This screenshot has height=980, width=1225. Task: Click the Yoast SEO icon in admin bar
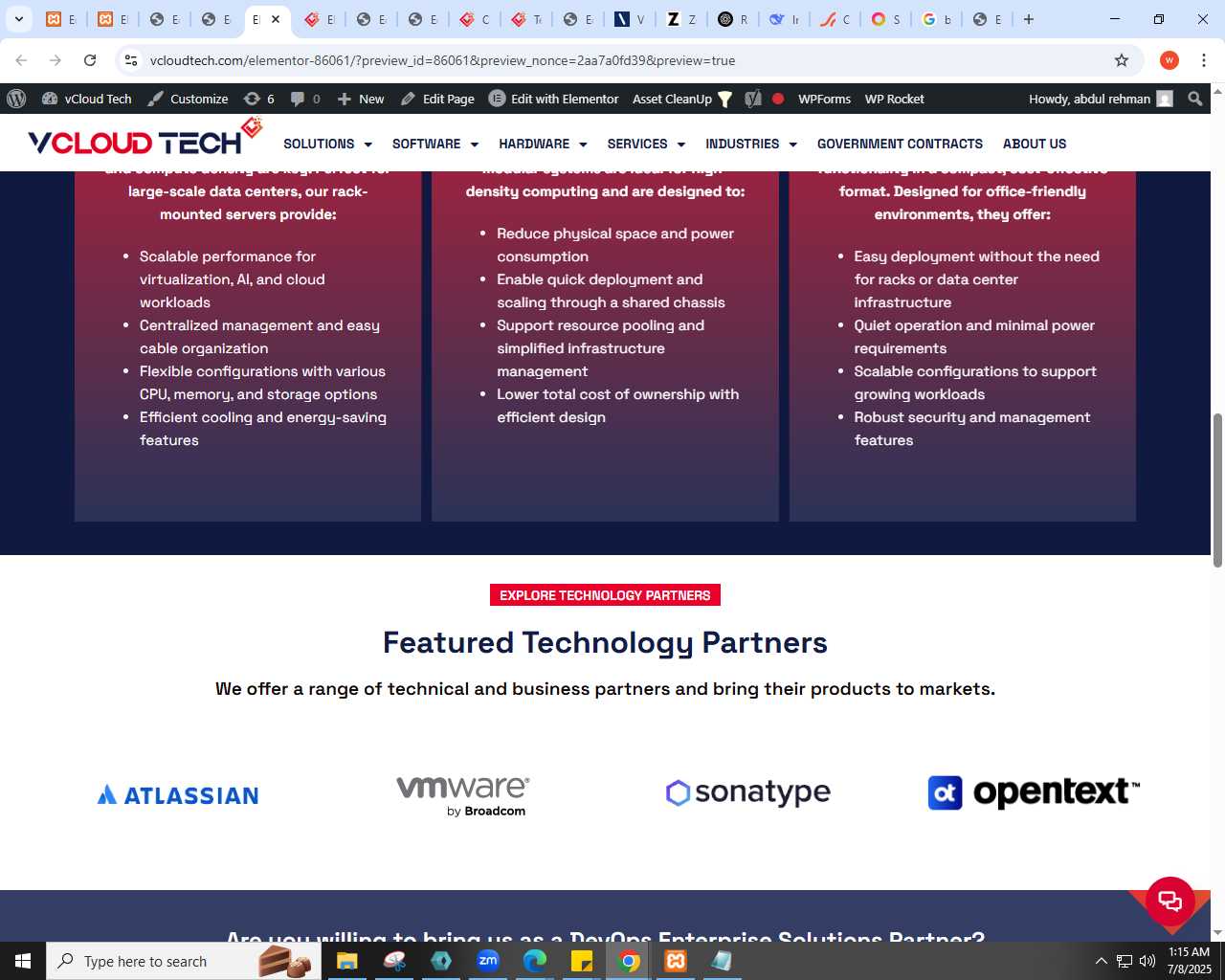click(753, 99)
